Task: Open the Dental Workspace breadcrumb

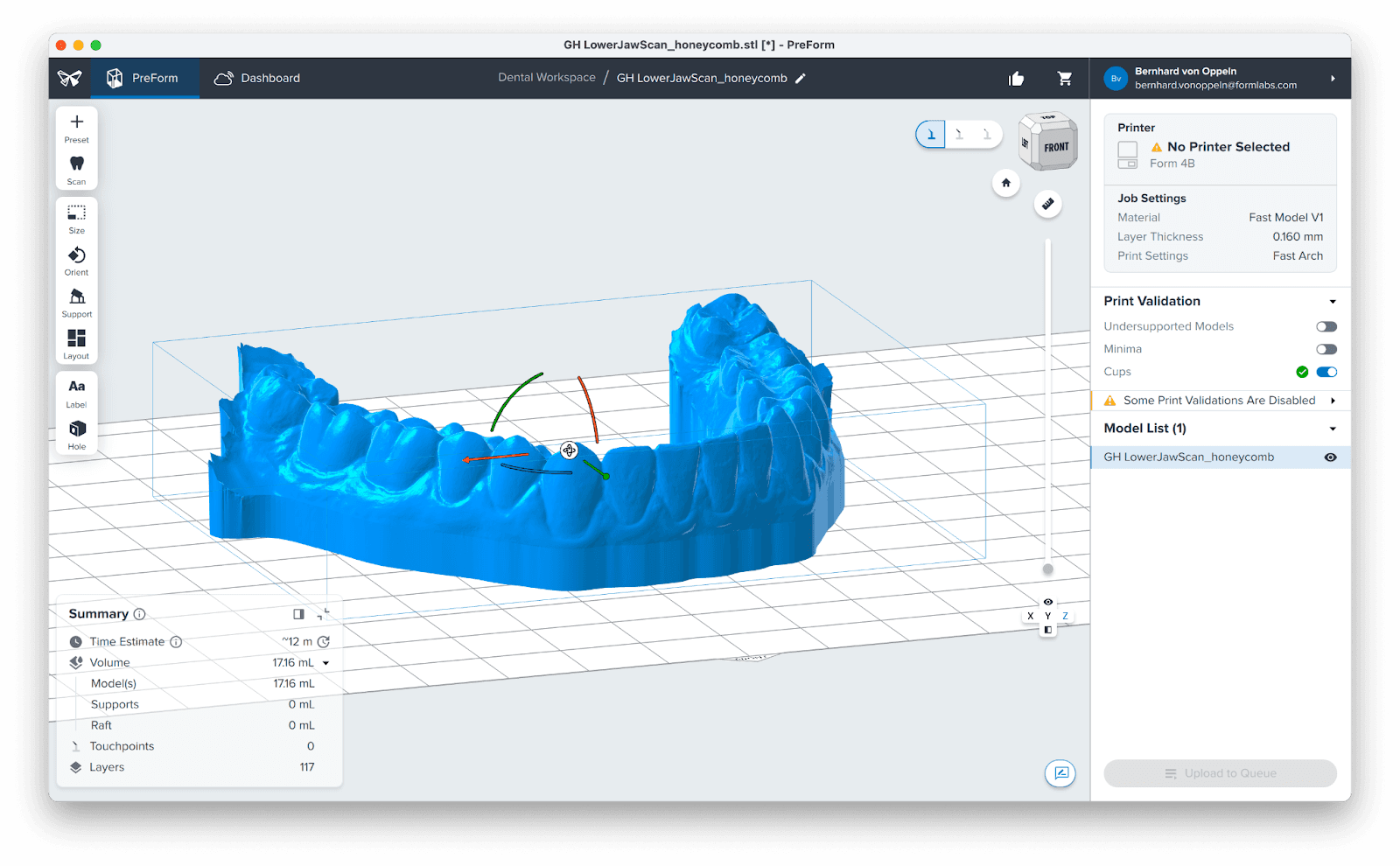Action: 546,77
